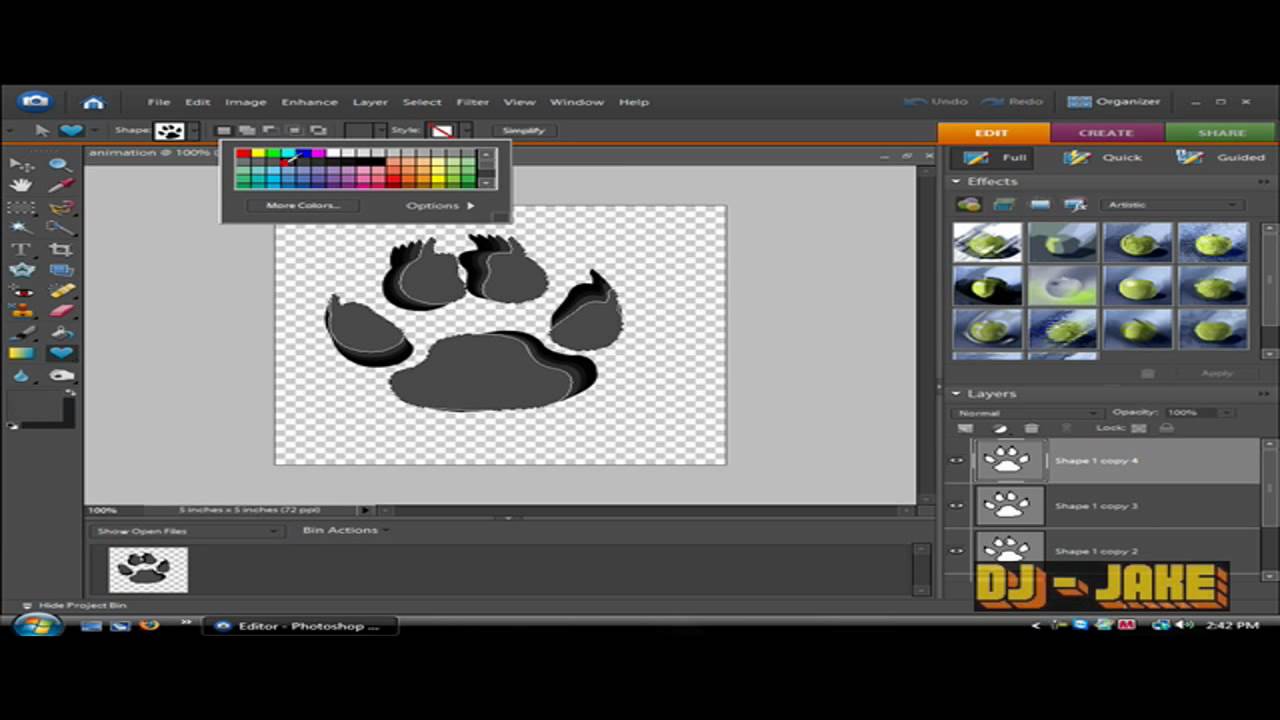Create a new layer in Layers panel
The image size is (1280, 720).
tap(965, 428)
